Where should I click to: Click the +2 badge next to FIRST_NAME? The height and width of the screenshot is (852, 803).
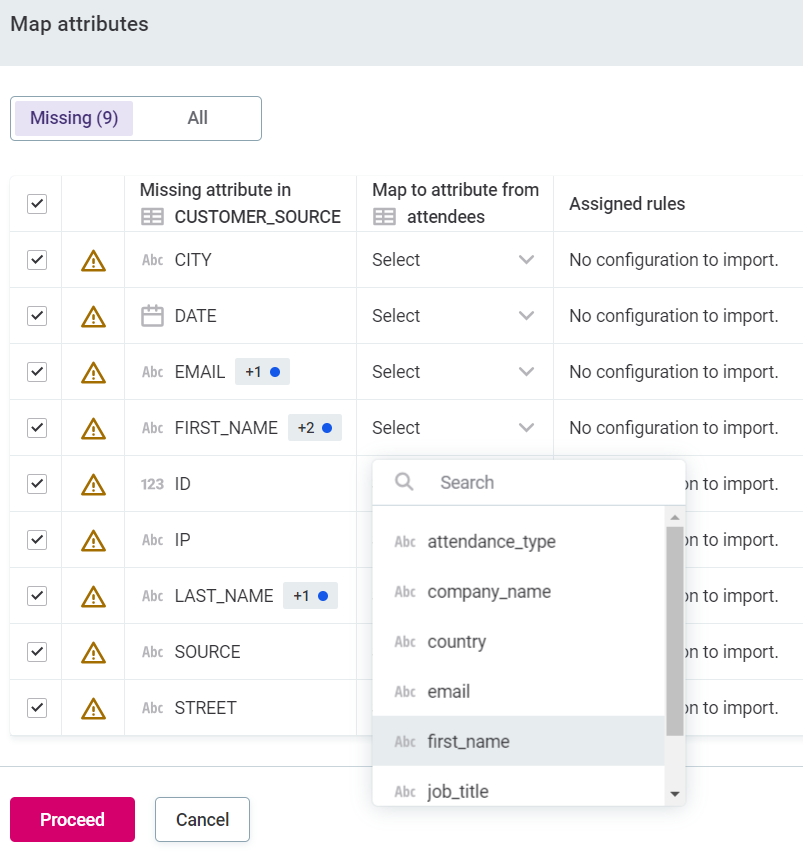click(315, 428)
